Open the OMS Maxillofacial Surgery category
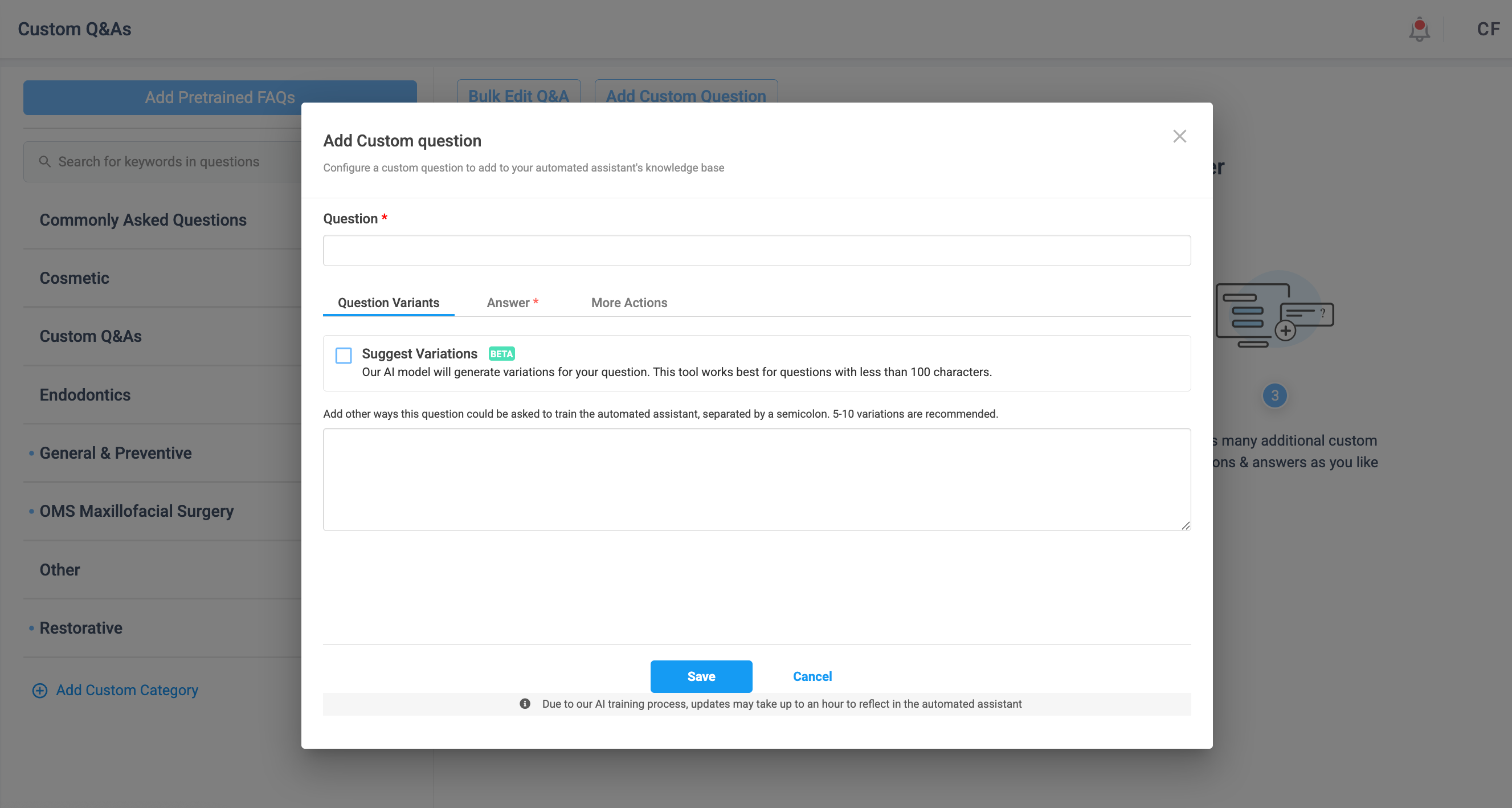Screen dimensions: 1512x808 pos(136,511)
